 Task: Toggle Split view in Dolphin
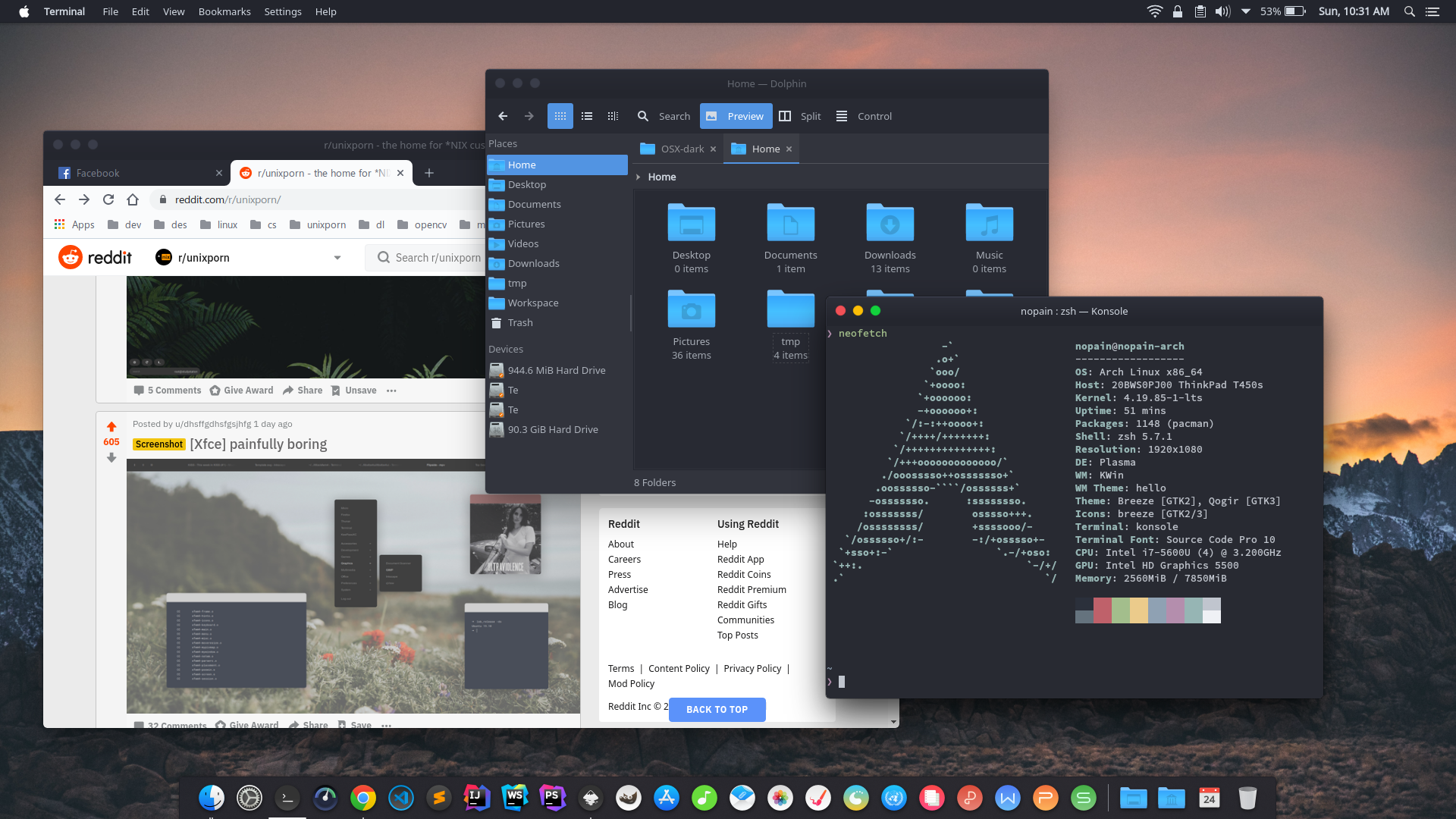pos(800,116)
